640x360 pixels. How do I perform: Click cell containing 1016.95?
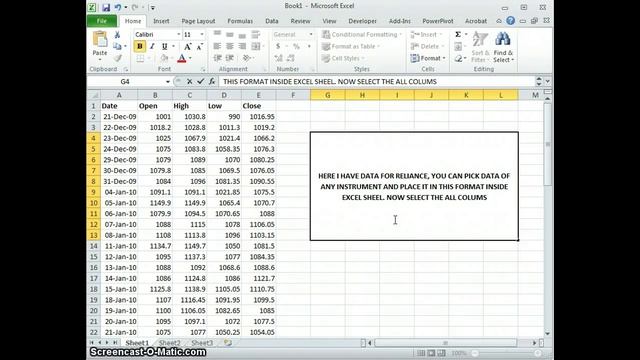(259, 117)
